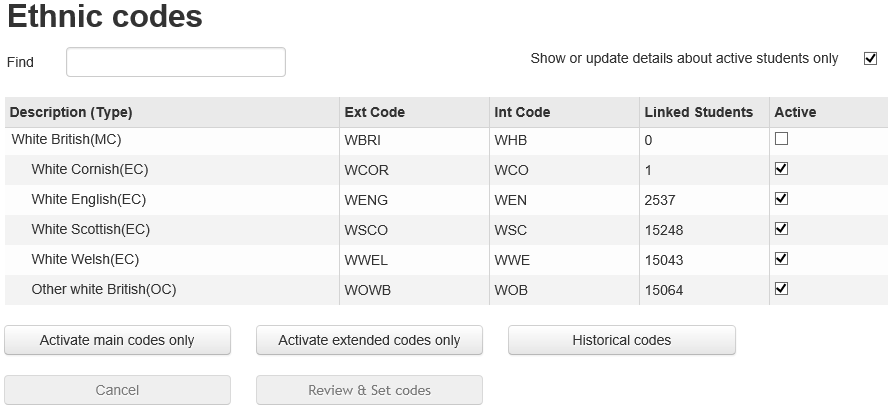Open Historical codes

621,340
